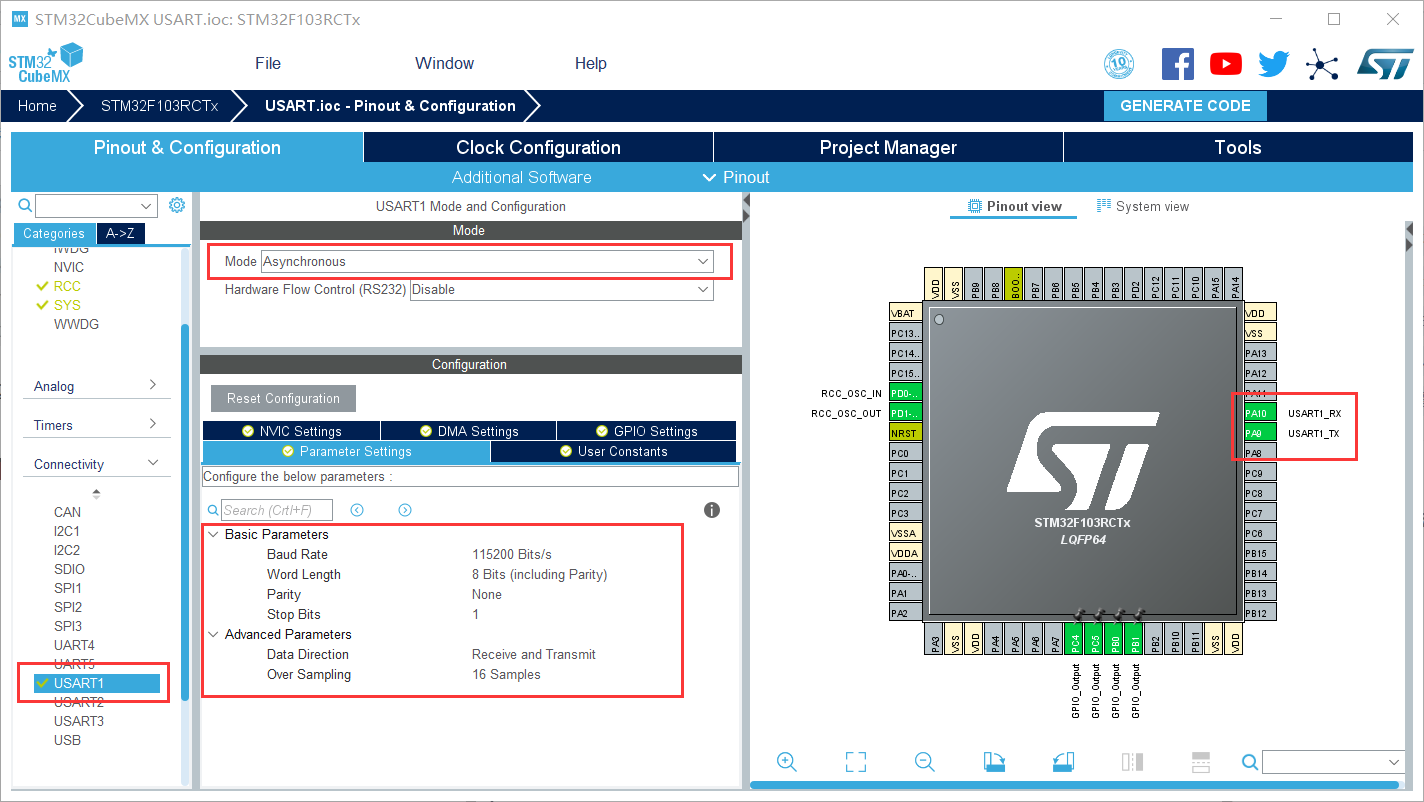Collapse the Basic Parameters section

point(213,534)
